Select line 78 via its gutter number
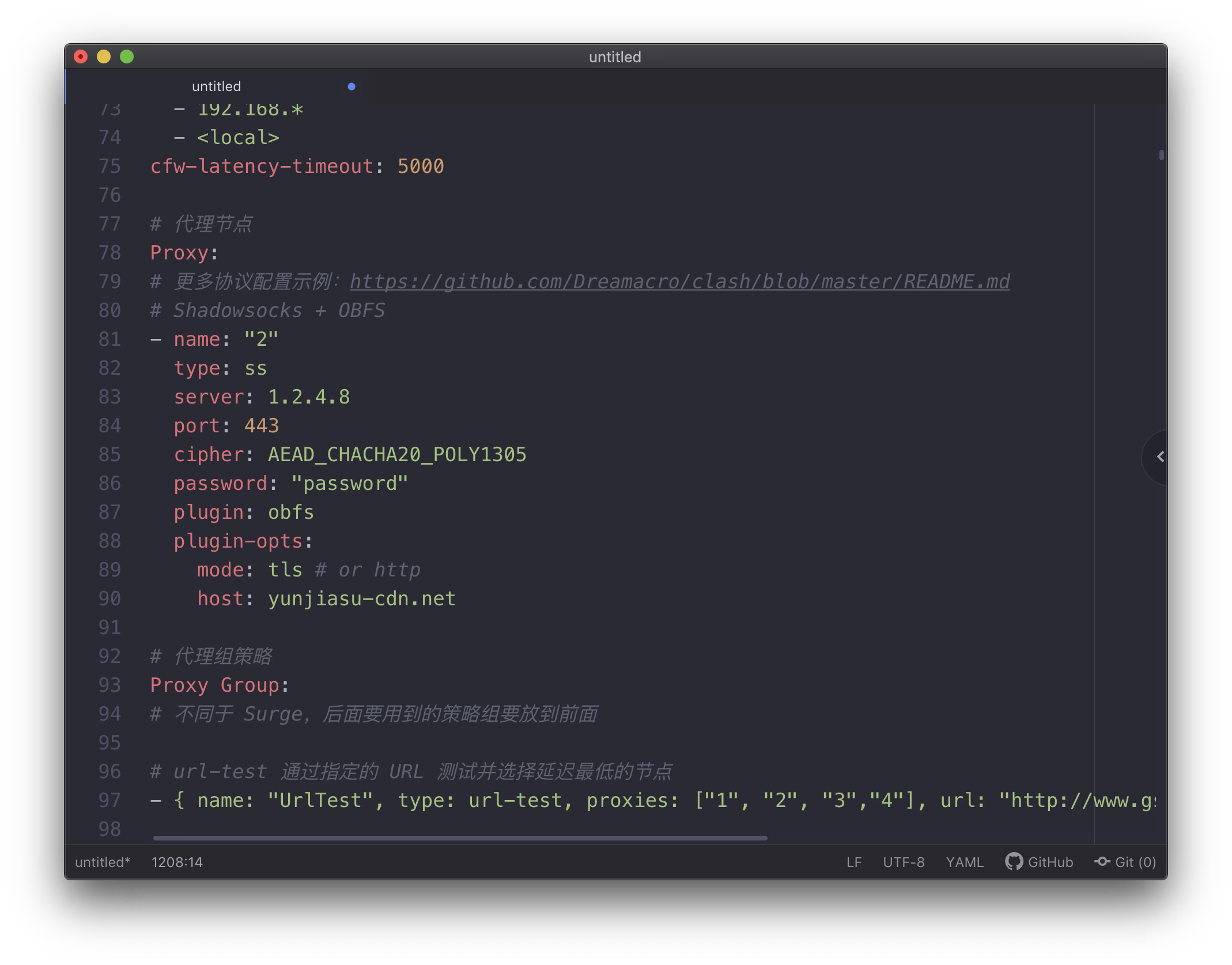The height and width of the screenshot is (965, 1232). coord(109,252)
